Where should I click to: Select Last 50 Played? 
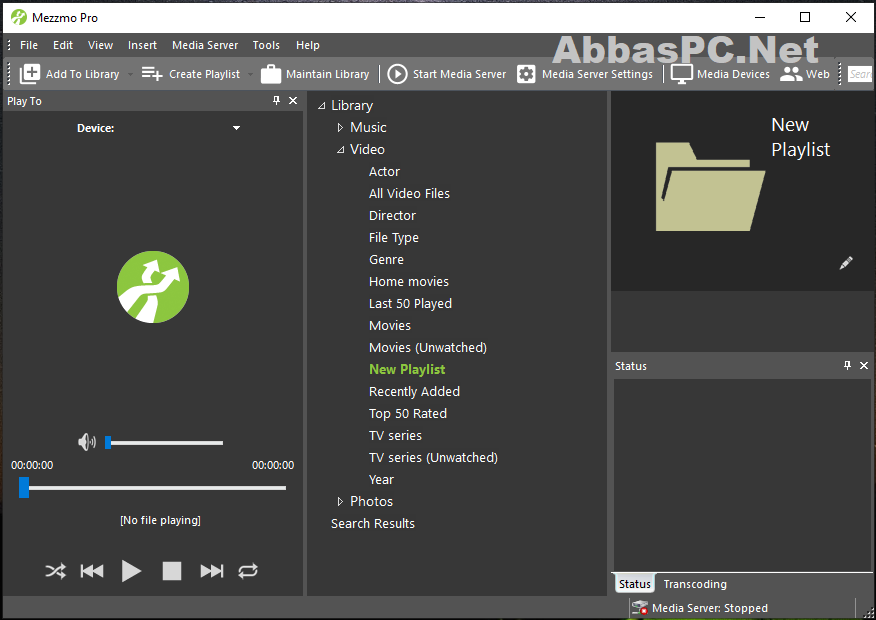pyautogui.click(x=410, y=303)
